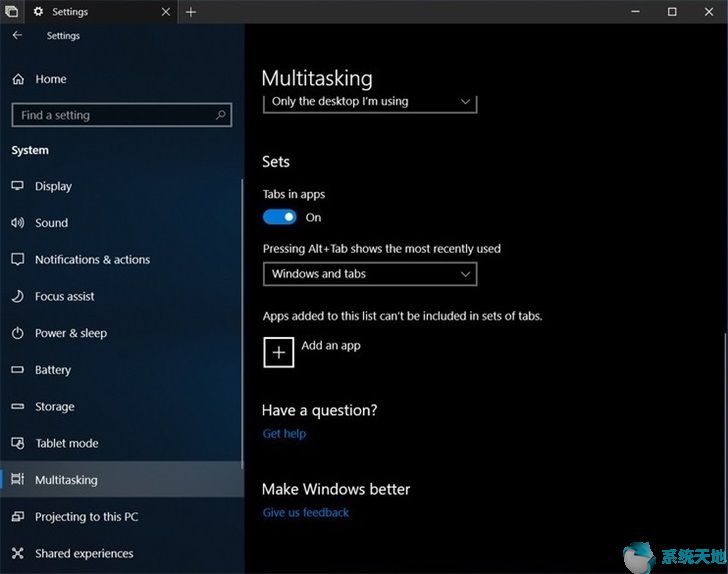This screenshot has height=574, width=728.
Task: Maximize the Settings window
Action: [x=672, y=12]
